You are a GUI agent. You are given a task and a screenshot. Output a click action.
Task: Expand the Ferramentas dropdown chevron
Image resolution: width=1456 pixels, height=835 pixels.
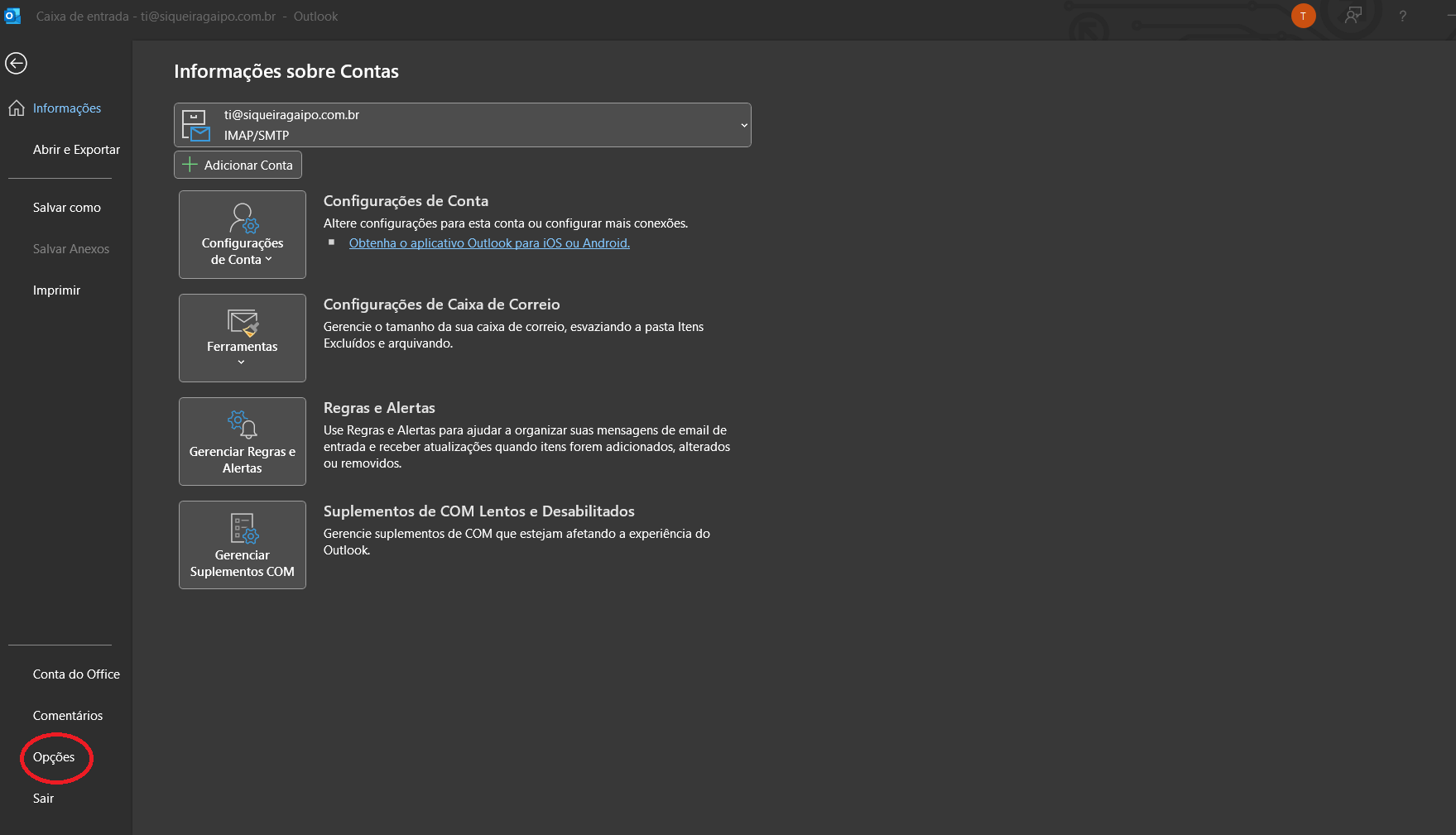tap(242, 362)
